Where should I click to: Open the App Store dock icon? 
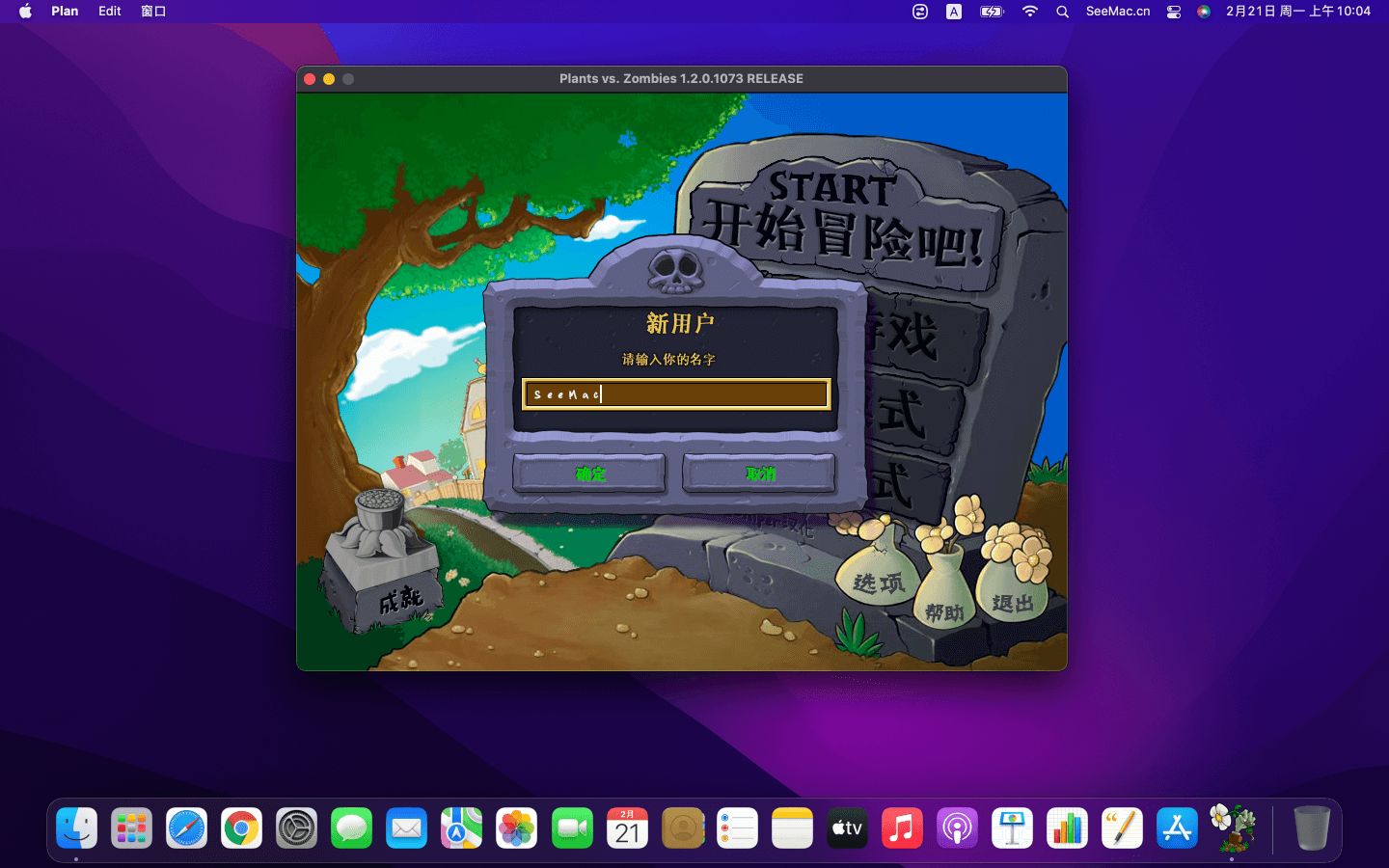[1177, 828]
